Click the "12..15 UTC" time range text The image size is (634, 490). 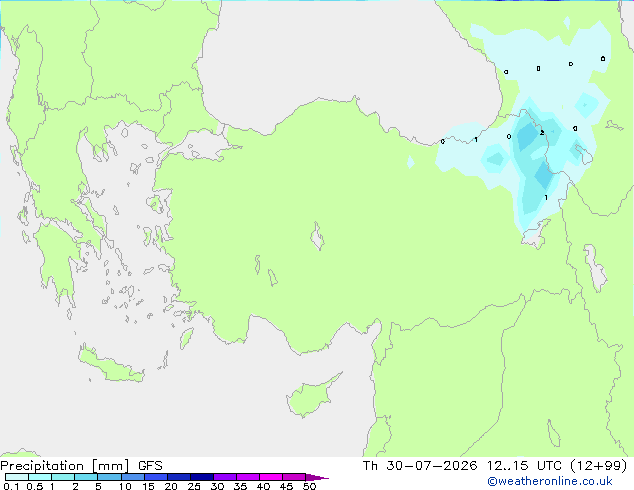click(x=524, y=466)
